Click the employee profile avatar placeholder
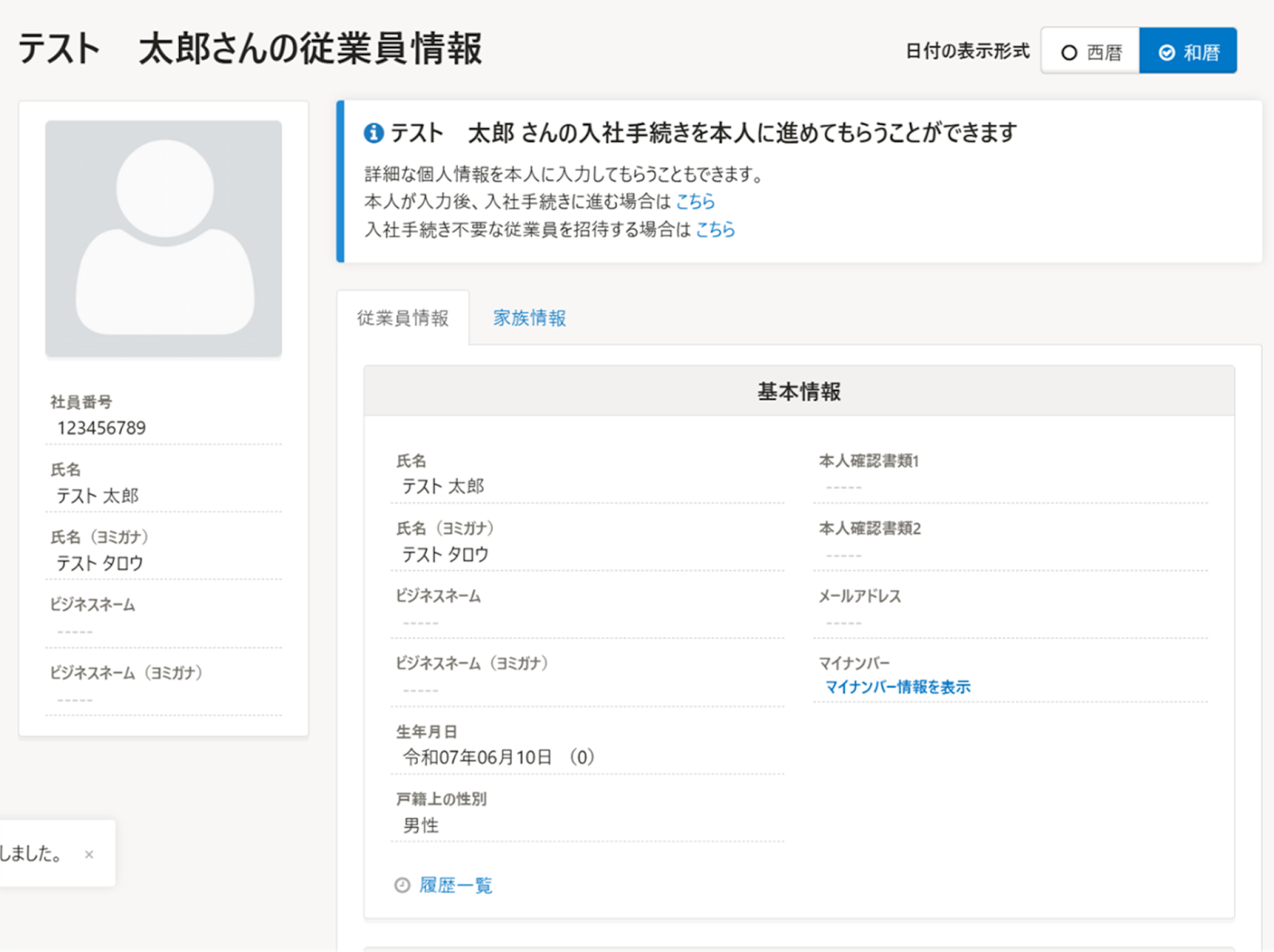This screenshot has height=952, width=1274. [163, 238]
